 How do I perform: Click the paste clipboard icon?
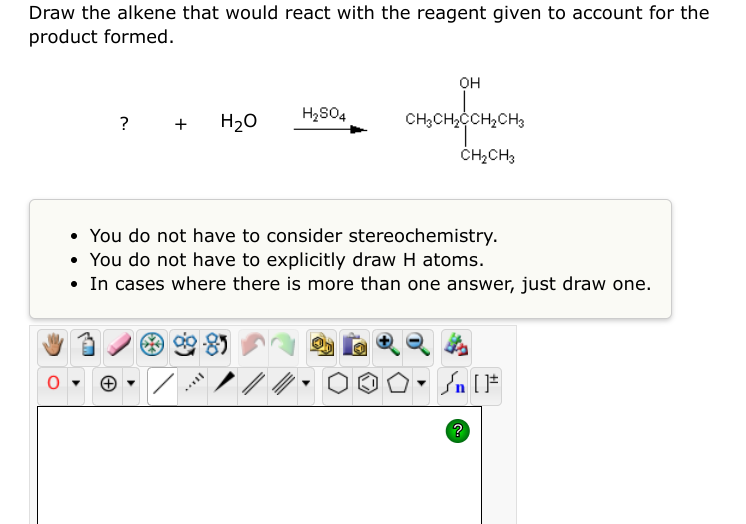click(354, 345)
